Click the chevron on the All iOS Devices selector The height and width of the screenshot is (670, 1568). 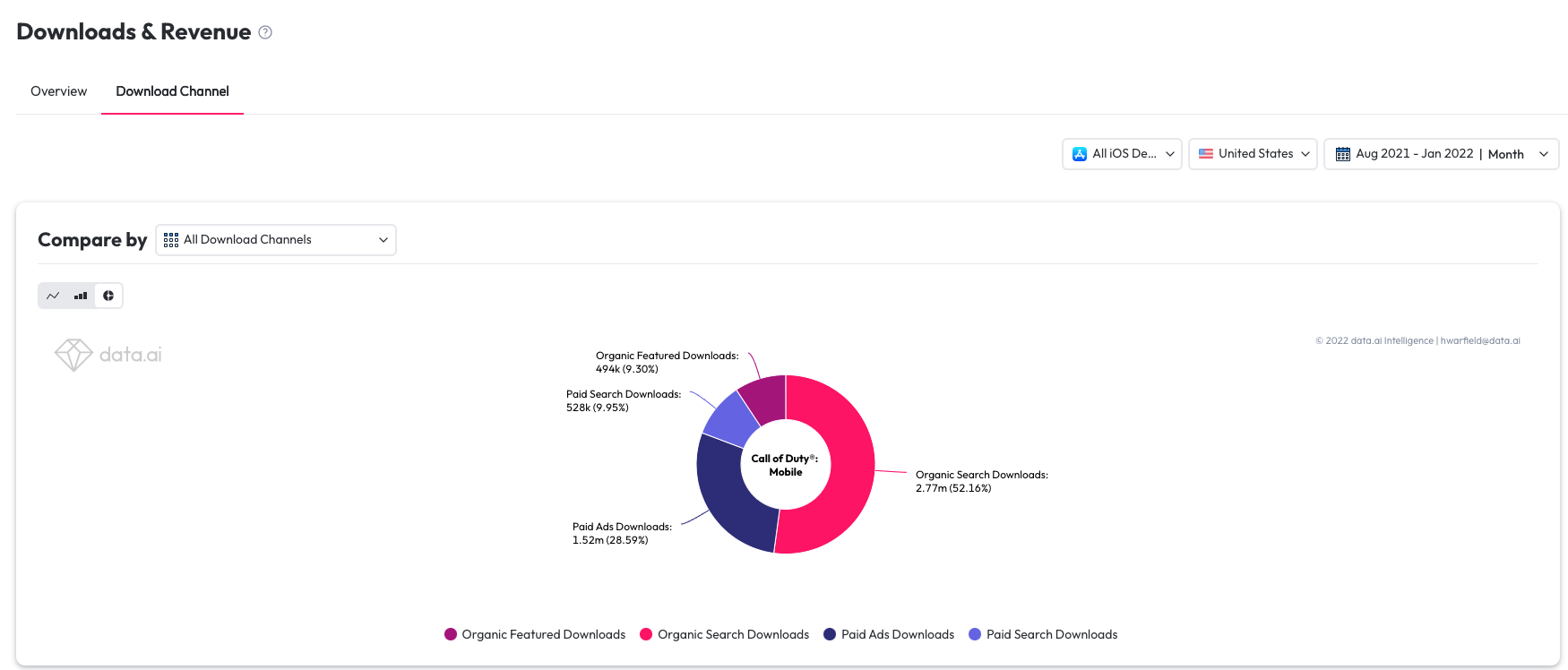click(1170, 154)
